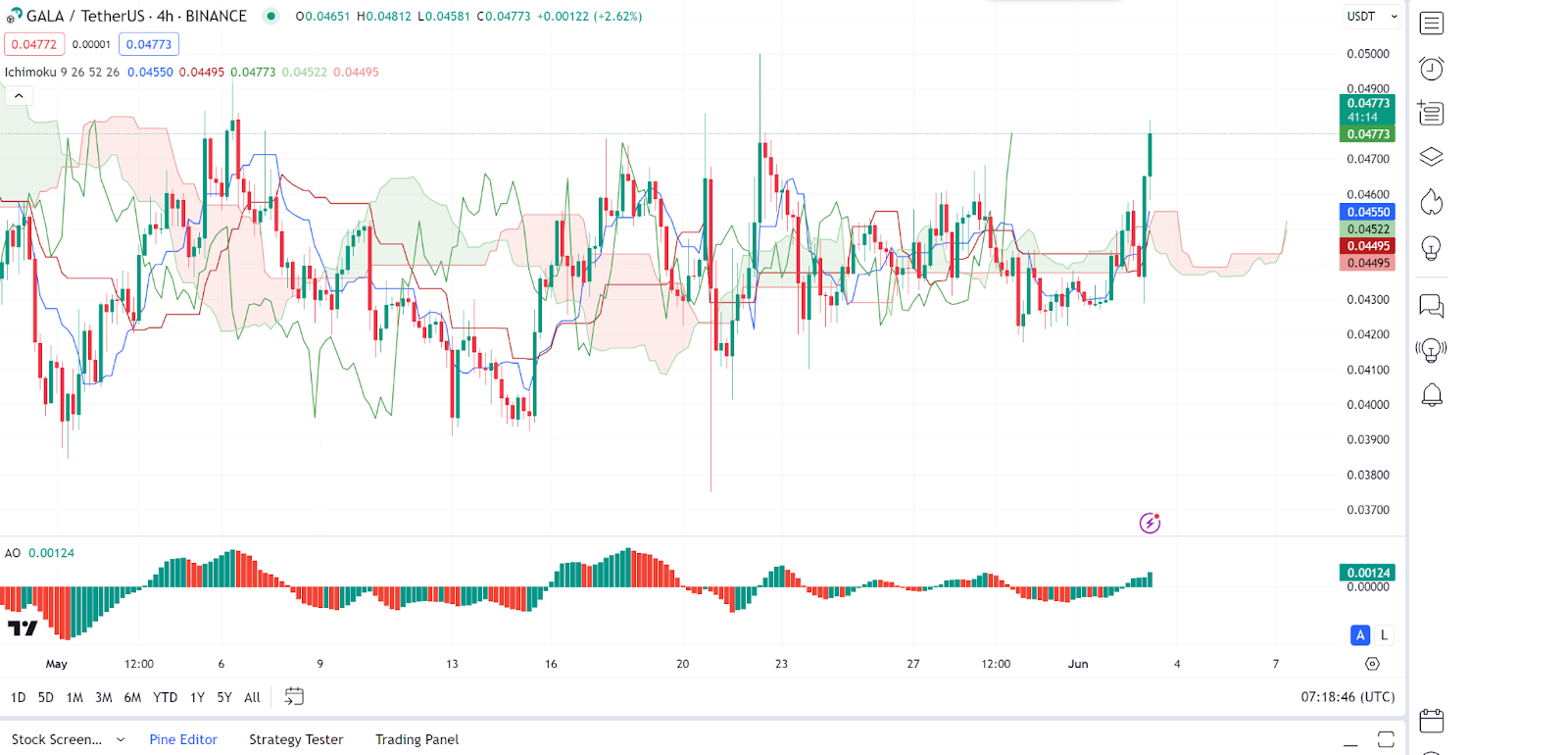Set range to 6M
The image size is (1568, 755).
[133, 697]
